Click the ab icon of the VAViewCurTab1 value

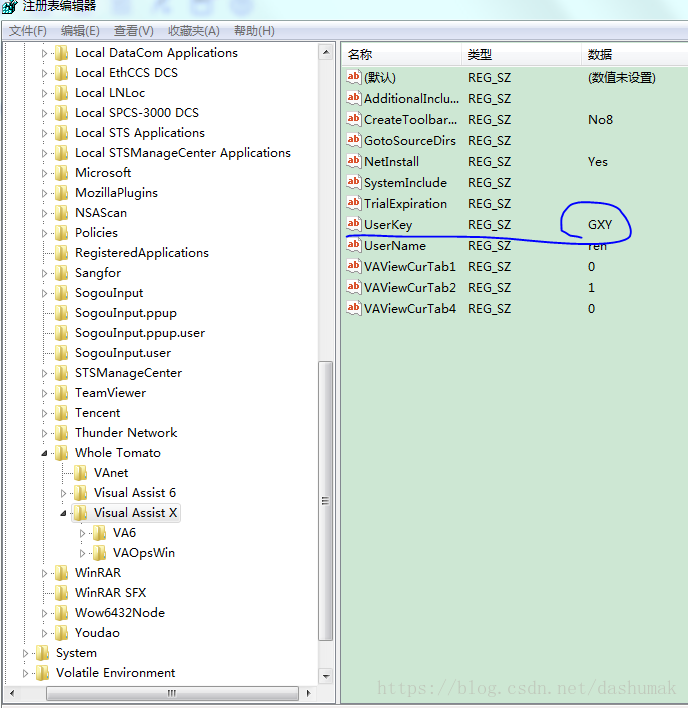354,266
